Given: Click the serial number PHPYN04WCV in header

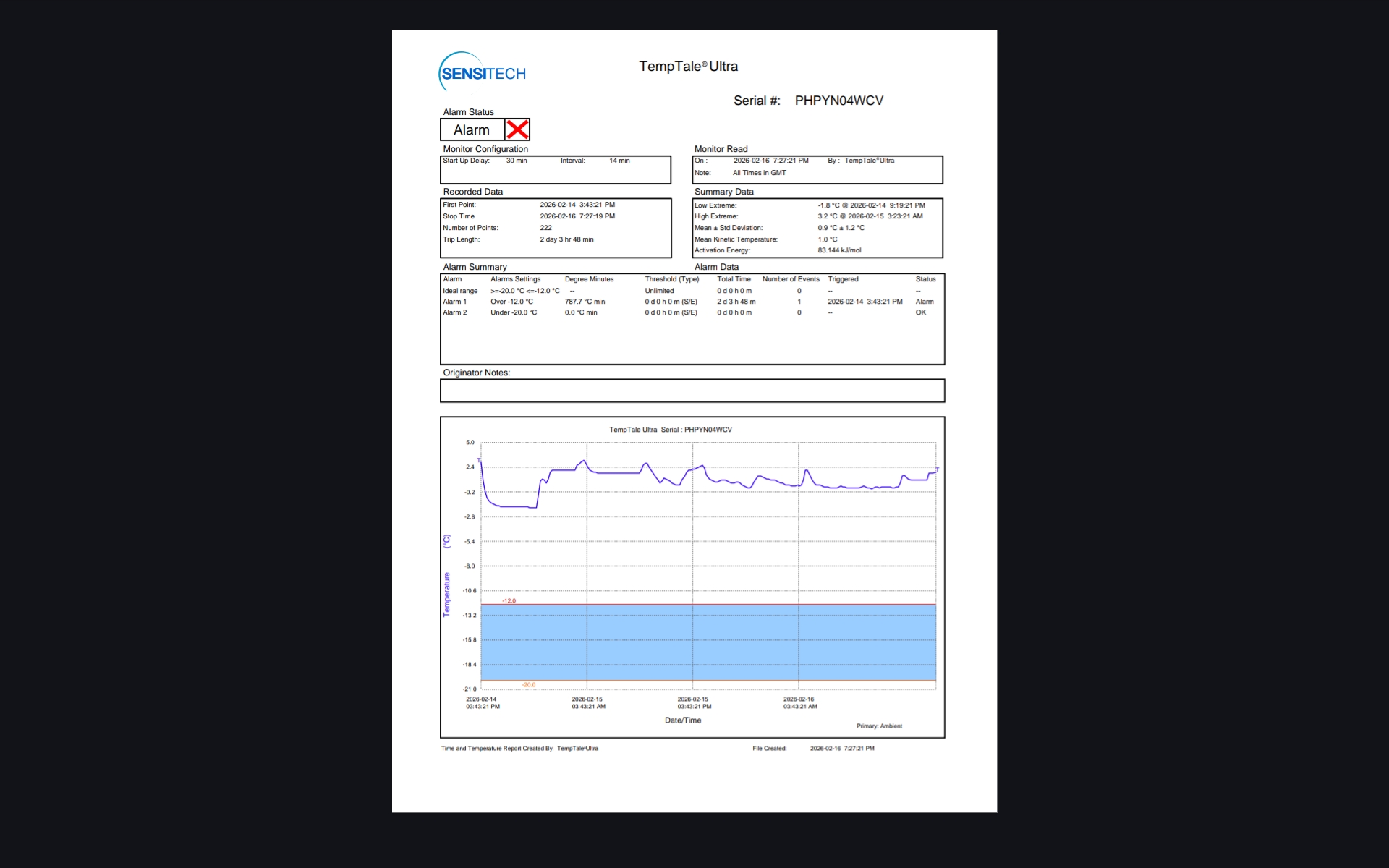Looking at the screenshot, I should coord(838,101).
